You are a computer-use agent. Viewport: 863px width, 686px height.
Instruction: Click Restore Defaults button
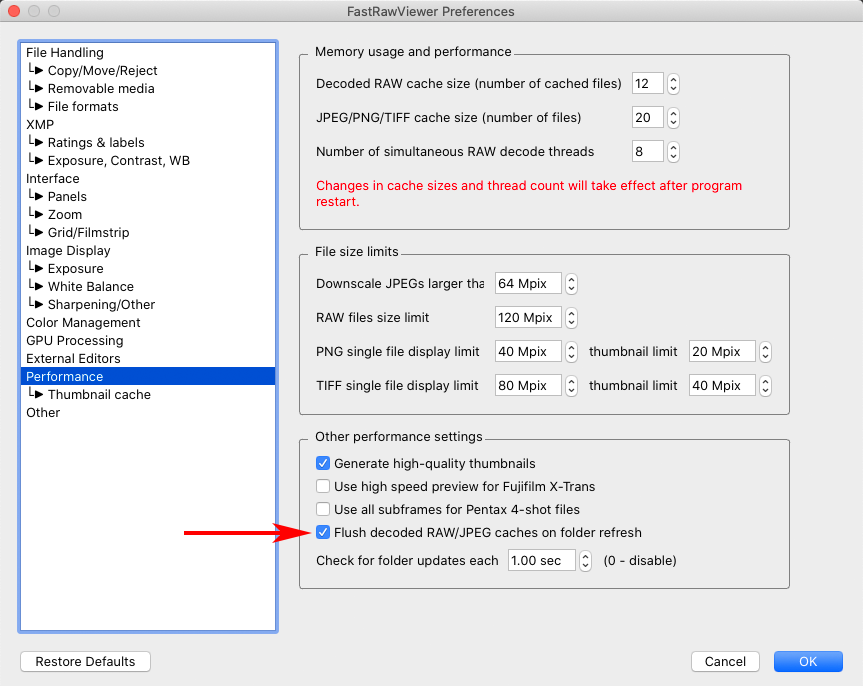click(85, 662)
